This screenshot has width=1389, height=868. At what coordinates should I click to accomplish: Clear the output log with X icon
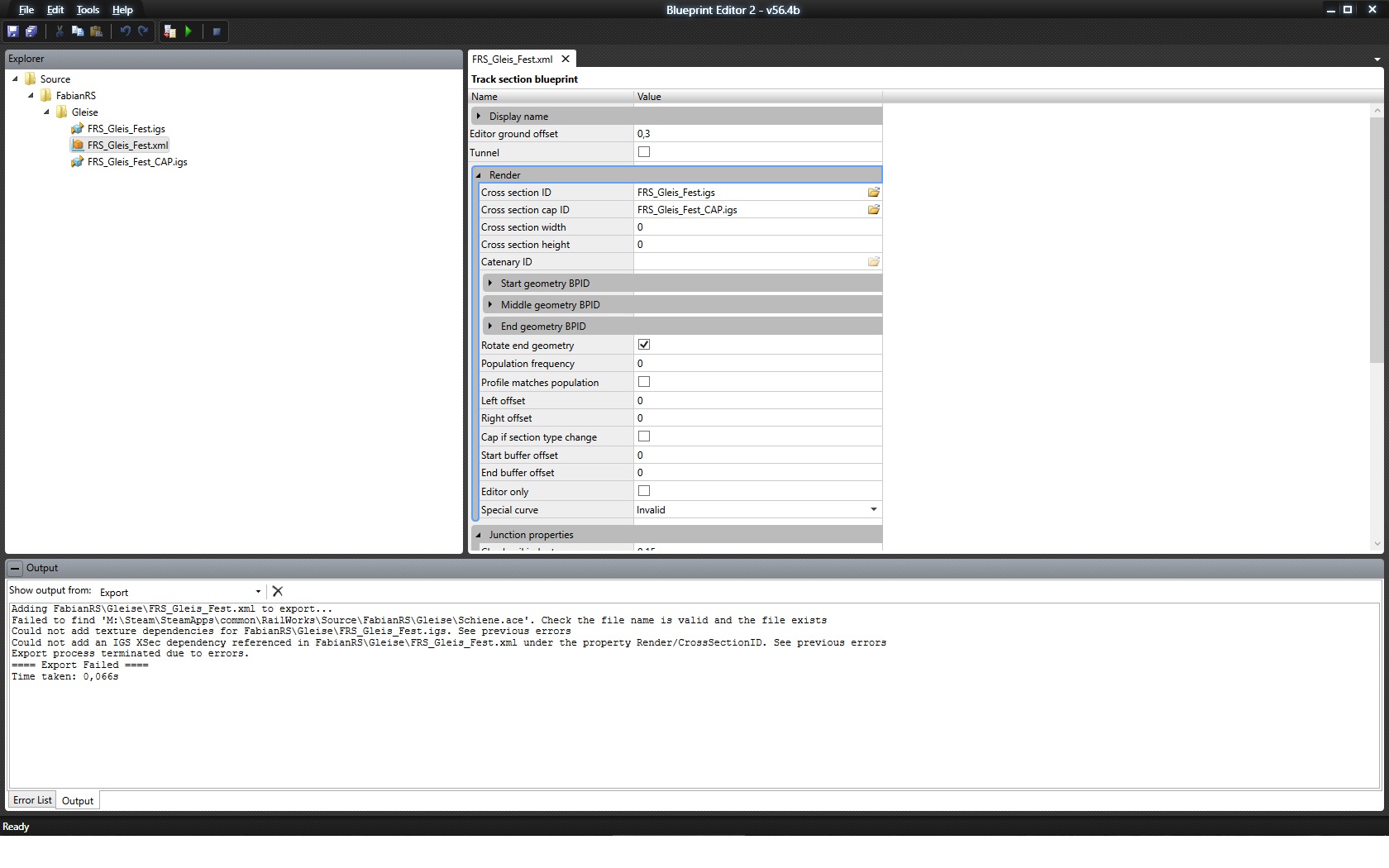coord(278,591)
